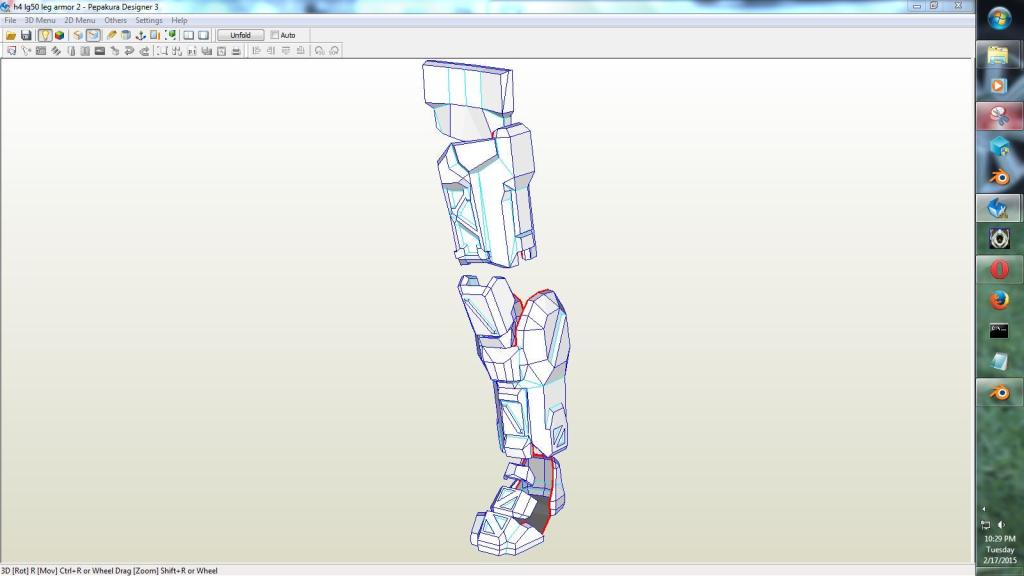The height and width of the screenshot is (576, 1024).
Task: Click the active Pepakura taskbar icon
Action: [999, 208]
